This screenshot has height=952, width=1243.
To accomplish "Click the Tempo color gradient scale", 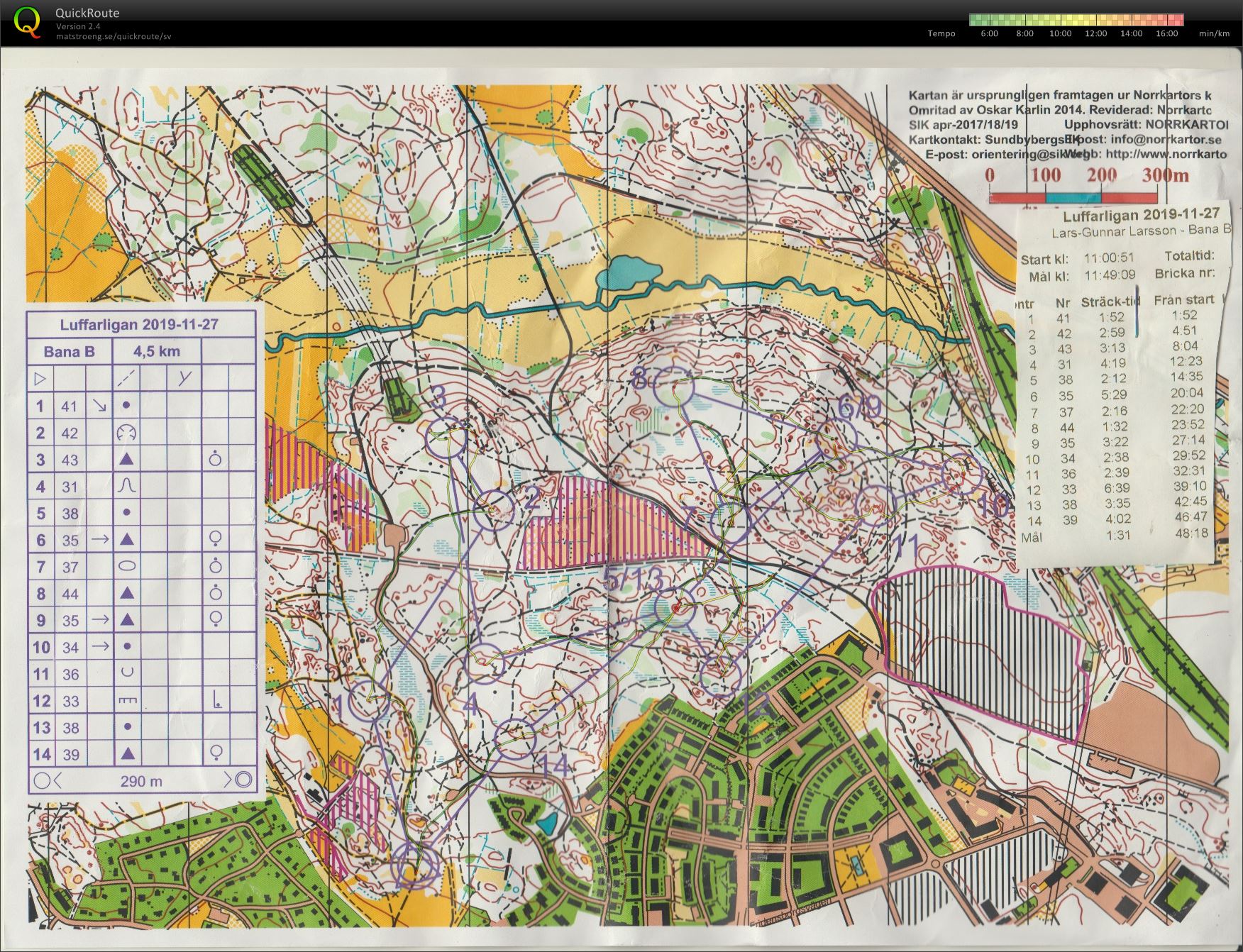I will [x=1076, y=20].
